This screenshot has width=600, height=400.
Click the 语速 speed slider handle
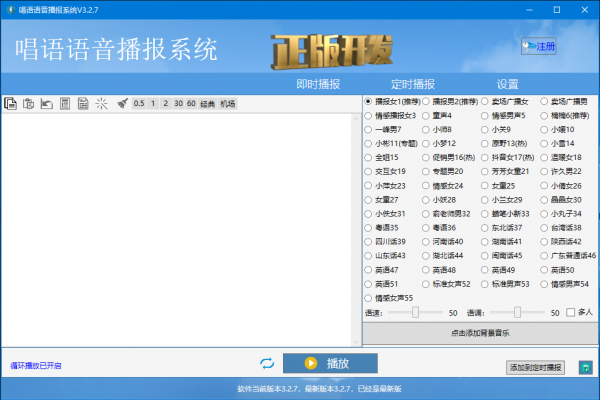415,312
